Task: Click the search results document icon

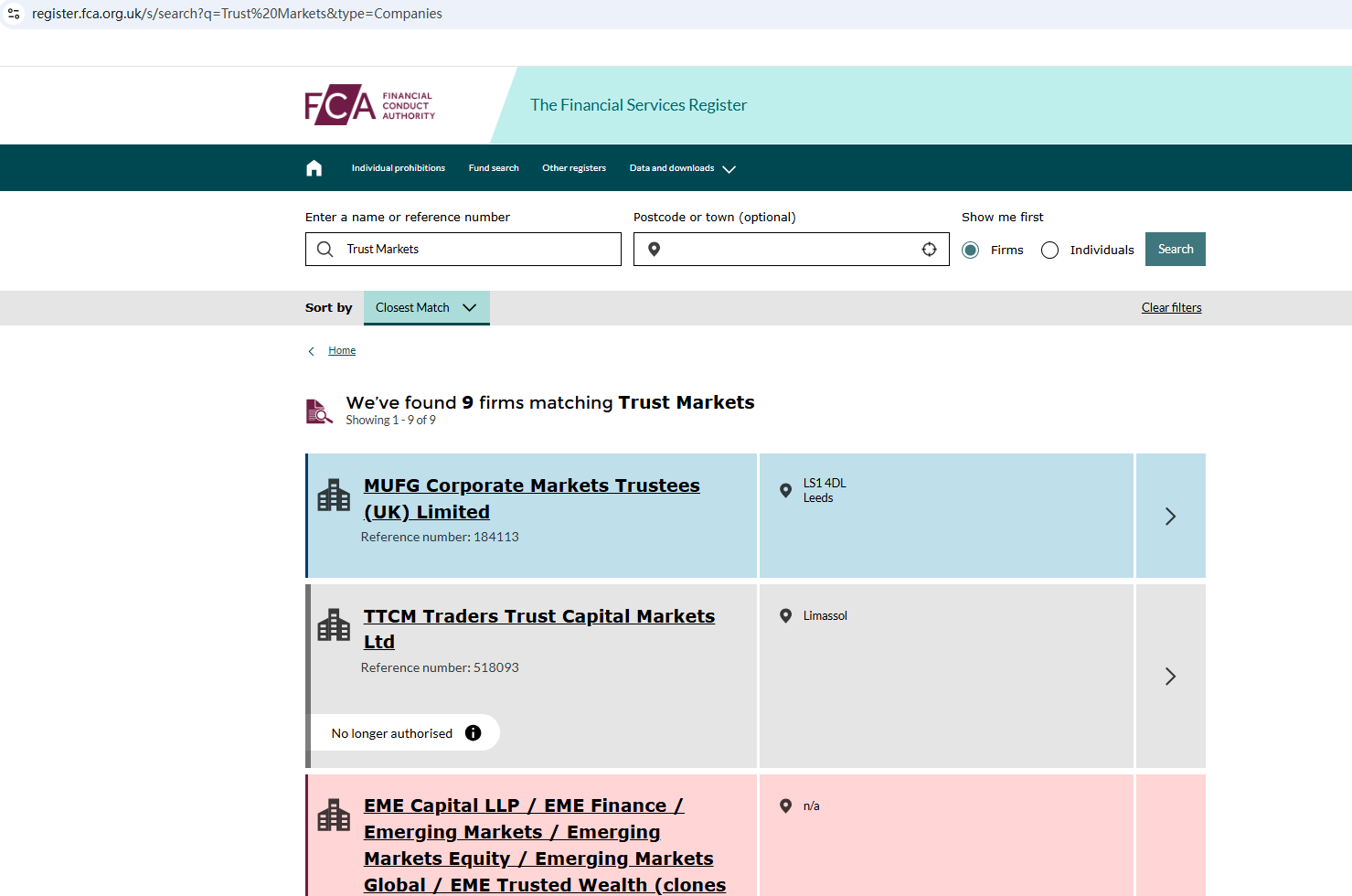Action: tap(319, 411)
